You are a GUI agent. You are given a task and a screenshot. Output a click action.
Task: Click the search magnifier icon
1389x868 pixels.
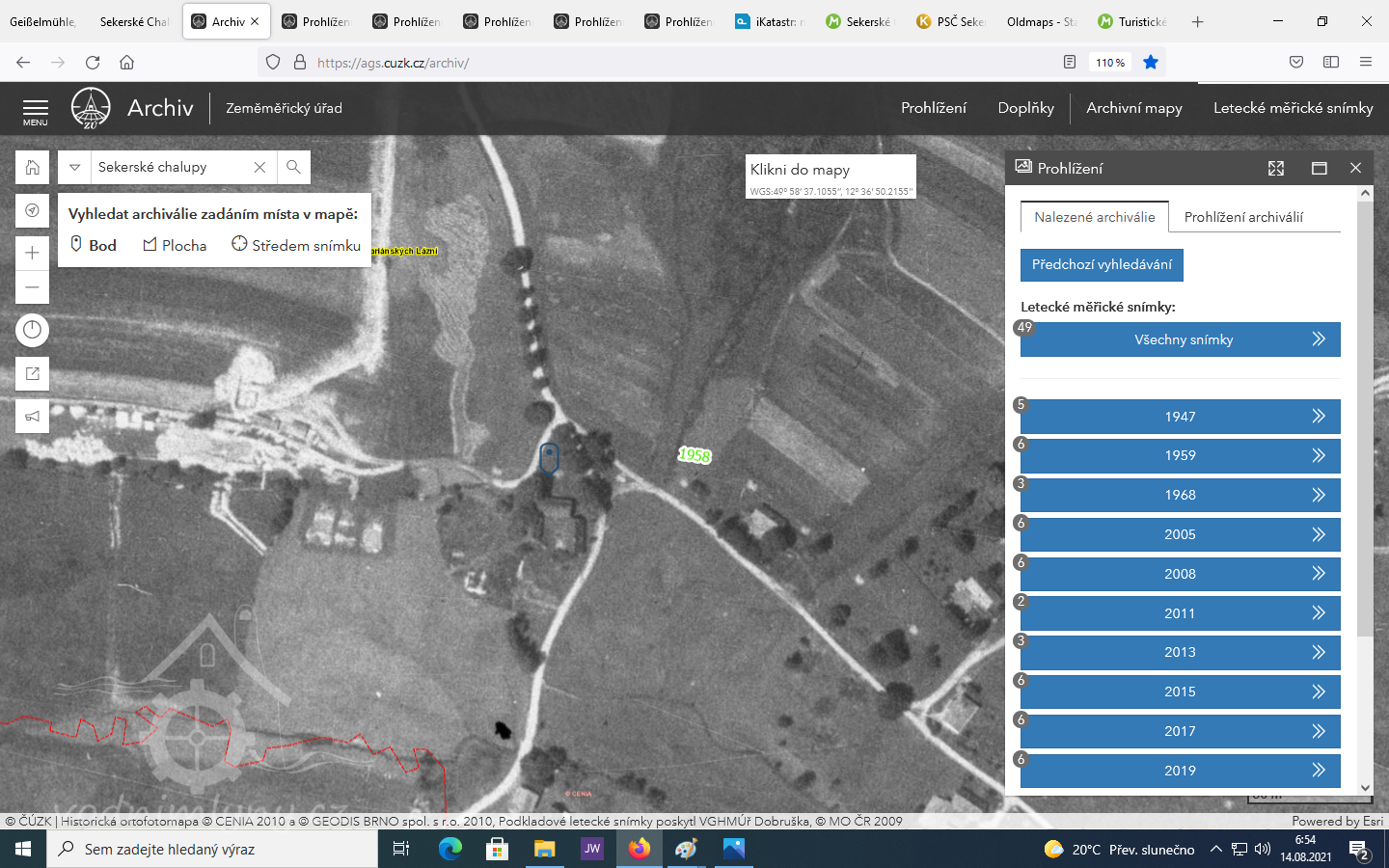(293, 167)
